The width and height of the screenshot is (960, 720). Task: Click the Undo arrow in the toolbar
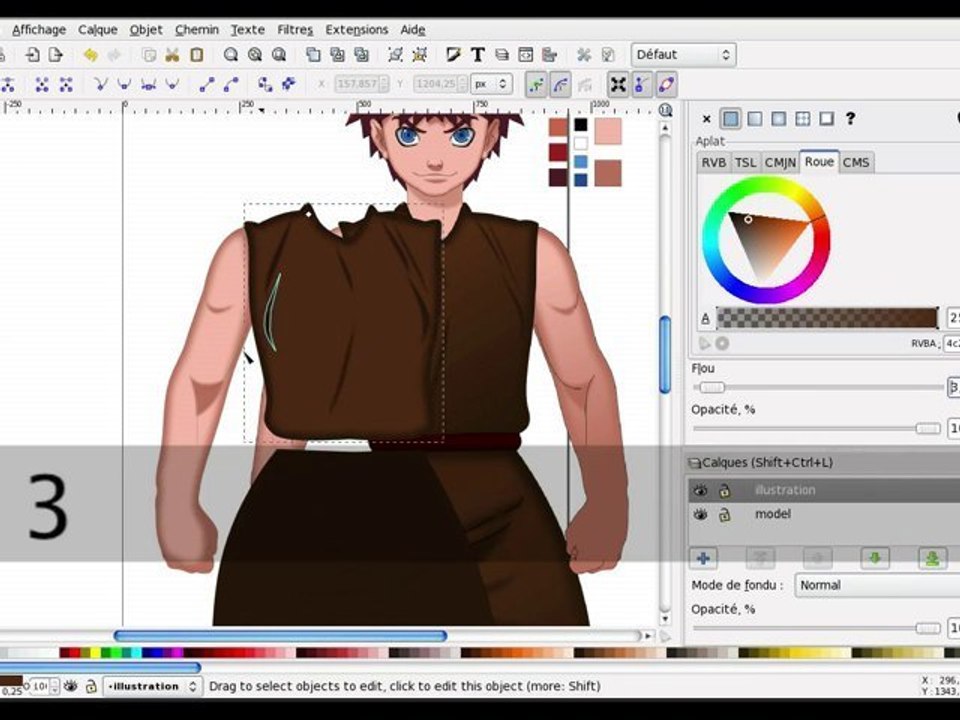91,55
